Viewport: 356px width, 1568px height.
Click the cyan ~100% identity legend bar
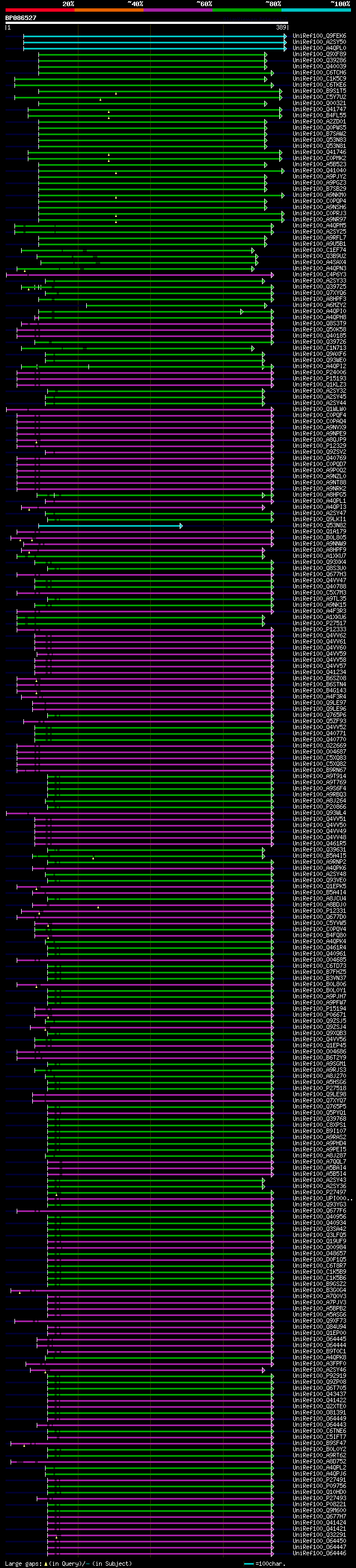316,10
